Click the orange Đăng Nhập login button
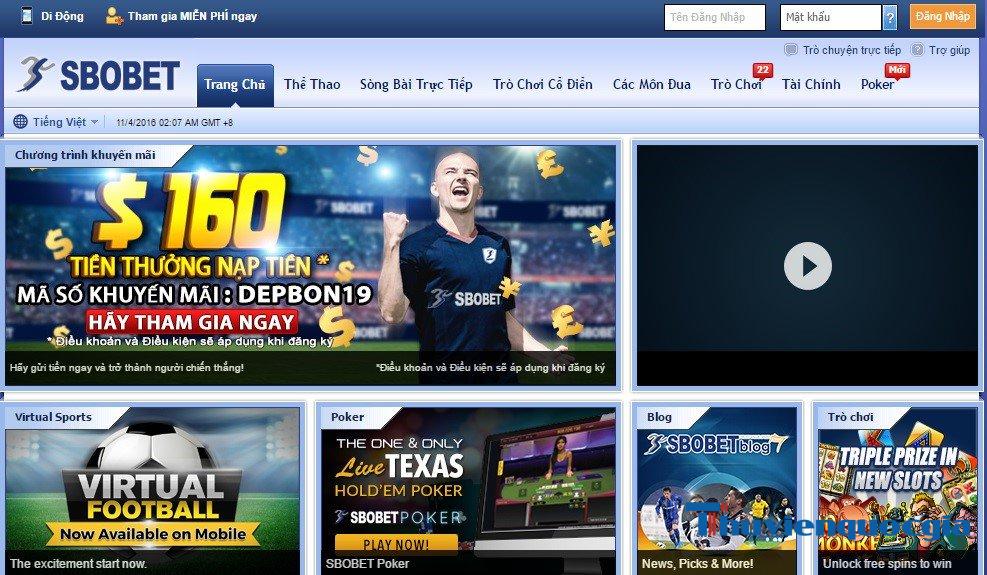Image resolution: width=987 pixels, height=575 pixels. coord(942,17)
